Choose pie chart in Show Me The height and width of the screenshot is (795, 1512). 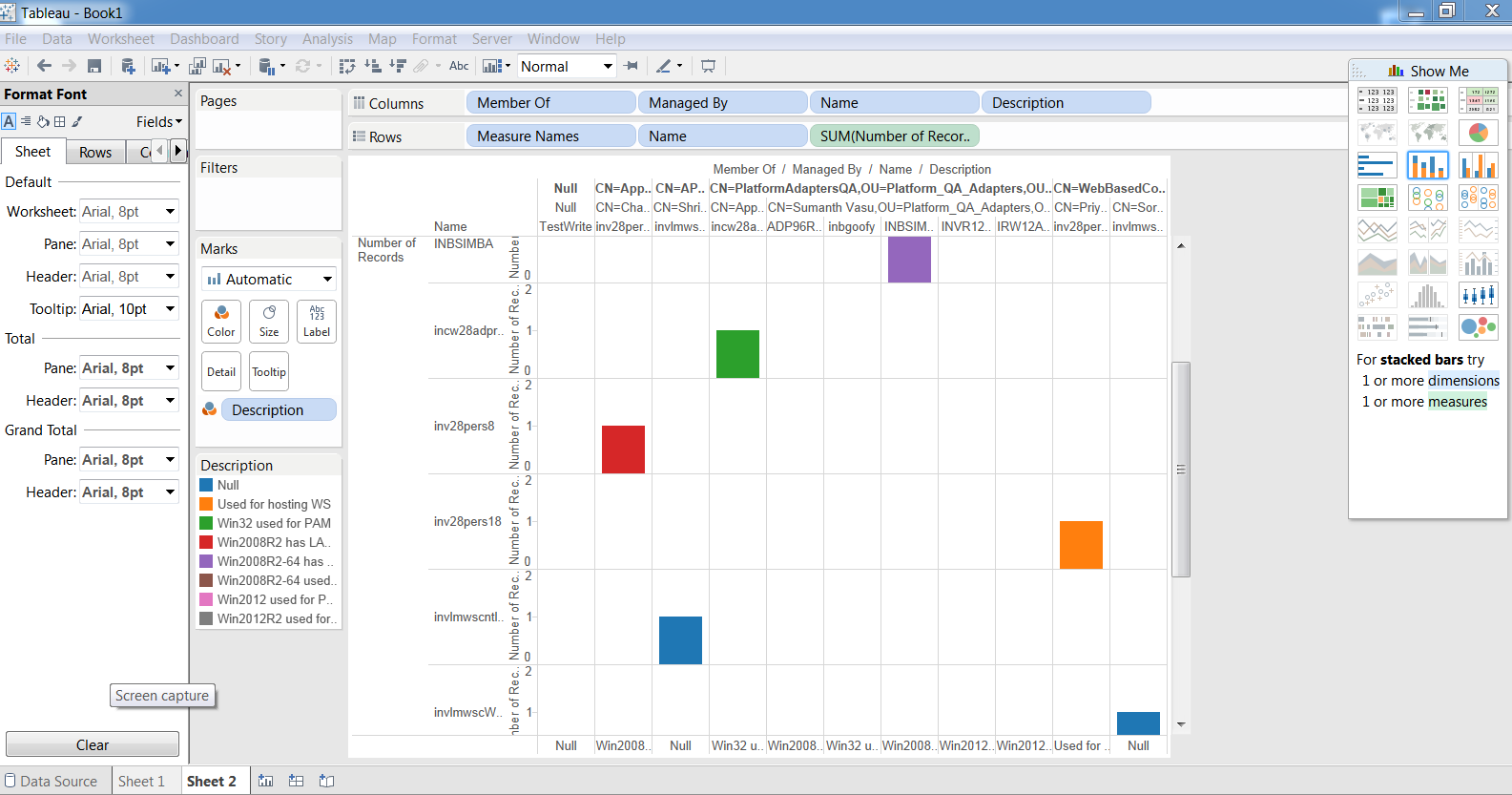point(1478,133)
